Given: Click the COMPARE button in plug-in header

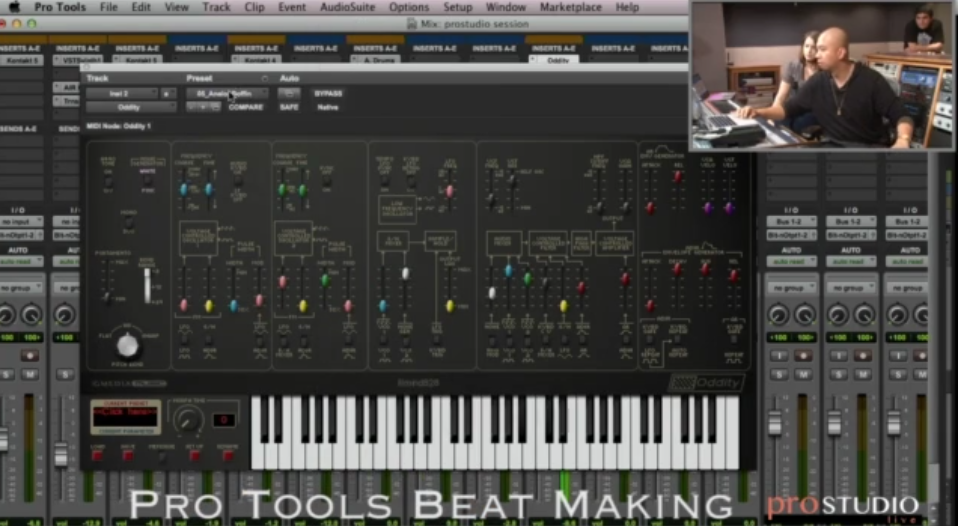Looking at the screenshot, I should (246, 107).
